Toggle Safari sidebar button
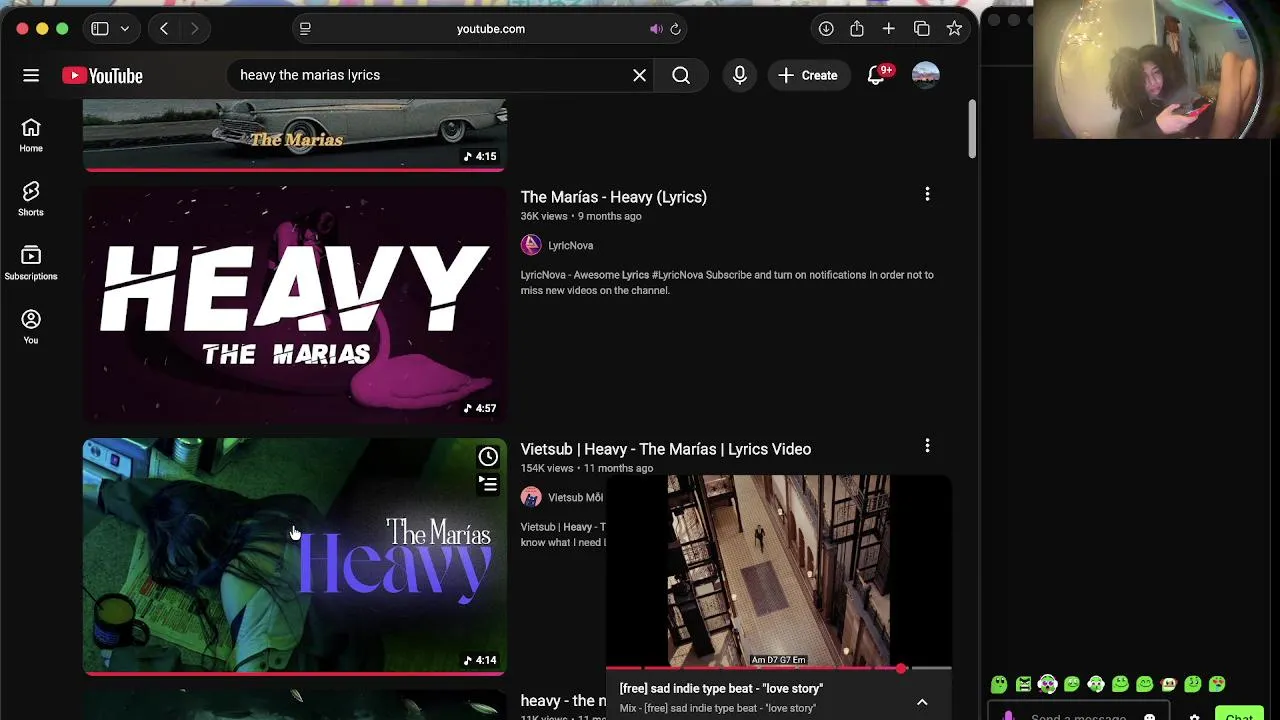The width and height of the screenshot is (1280, 720). (x=100, y=29)
